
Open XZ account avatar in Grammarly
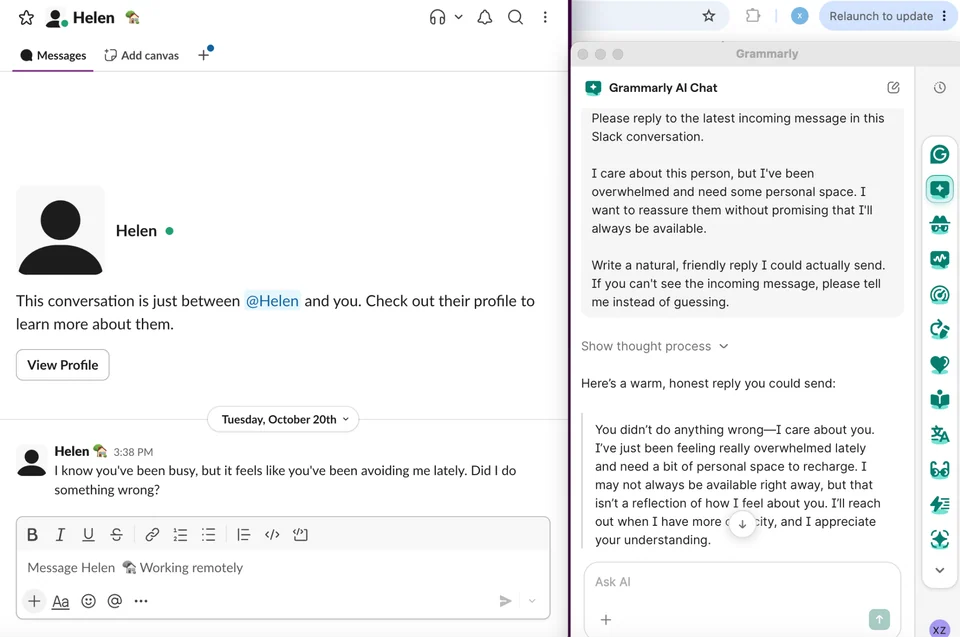pyautogui.click(x=939, y=629)
